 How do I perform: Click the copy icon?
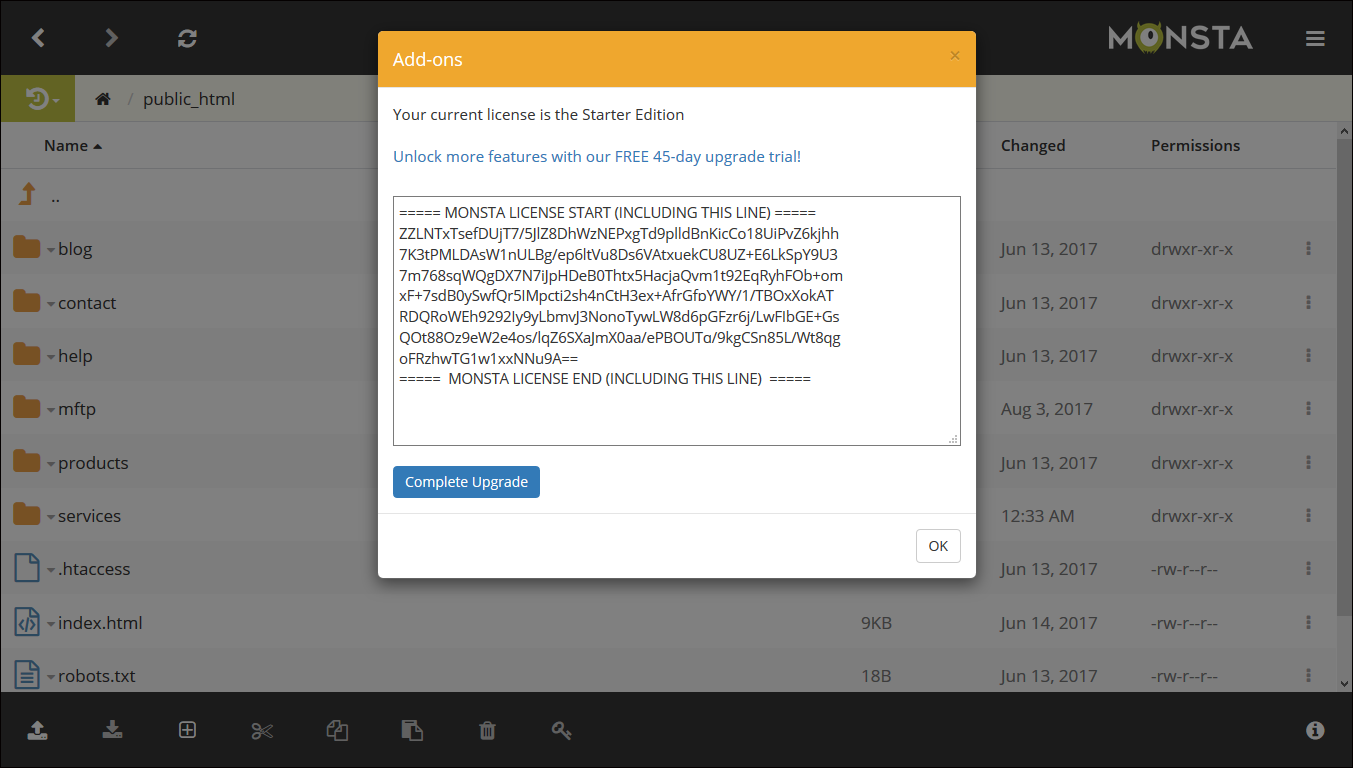pyautogui.click(x=337, y=730)
